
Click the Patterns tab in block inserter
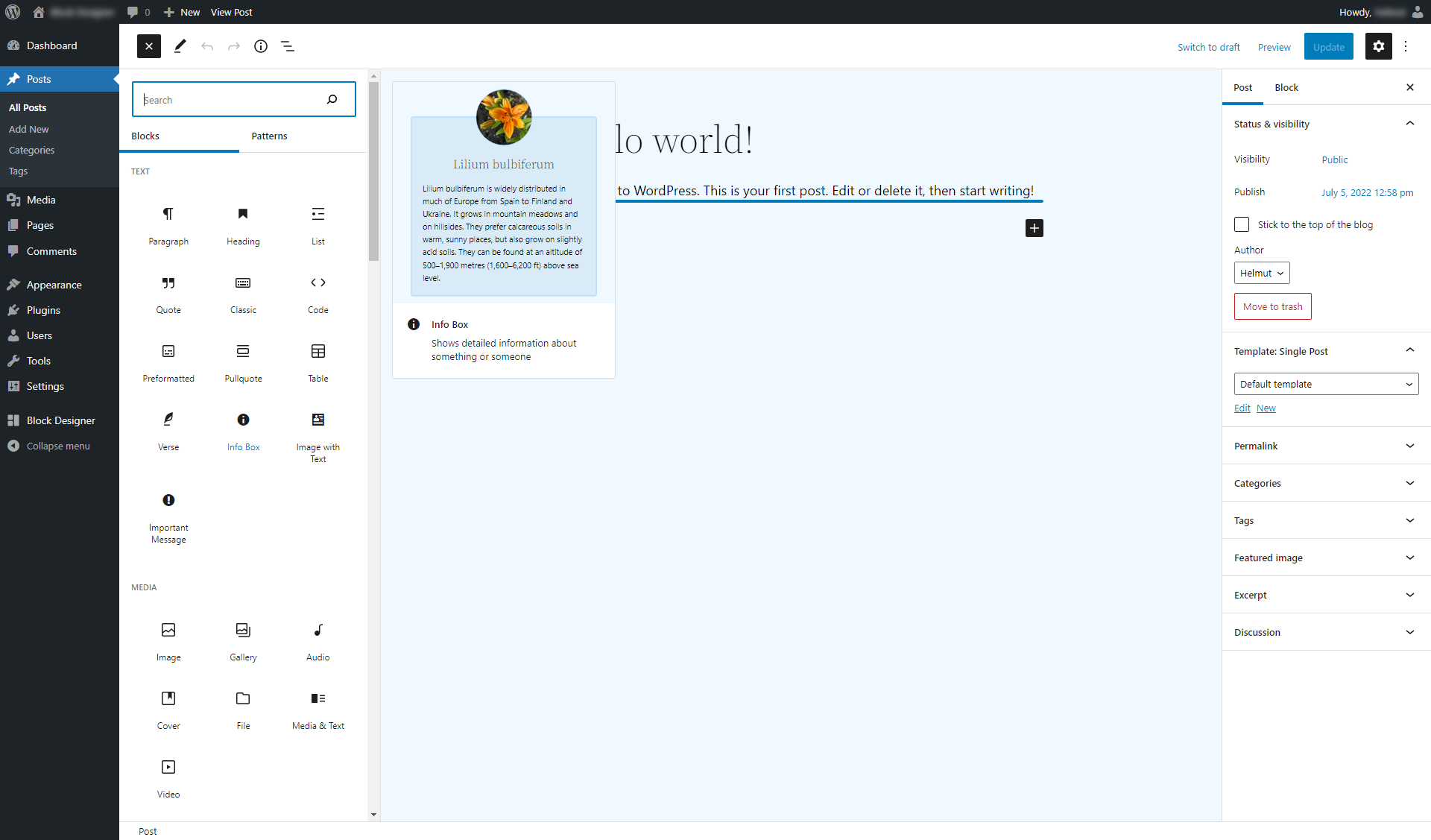tap(269, 136)
